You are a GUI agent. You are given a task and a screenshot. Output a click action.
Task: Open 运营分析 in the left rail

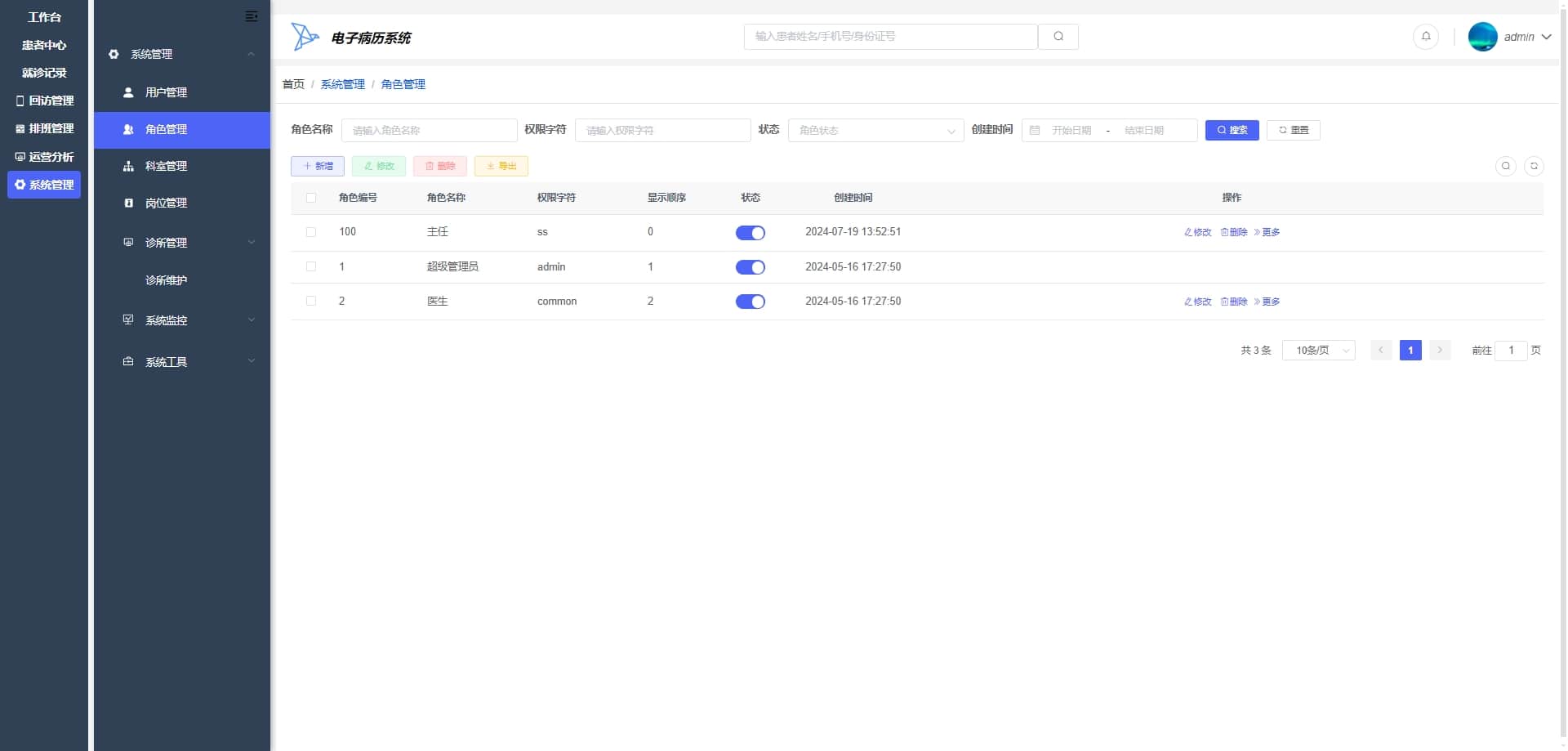pyautogui.click(x=44, y=157)
